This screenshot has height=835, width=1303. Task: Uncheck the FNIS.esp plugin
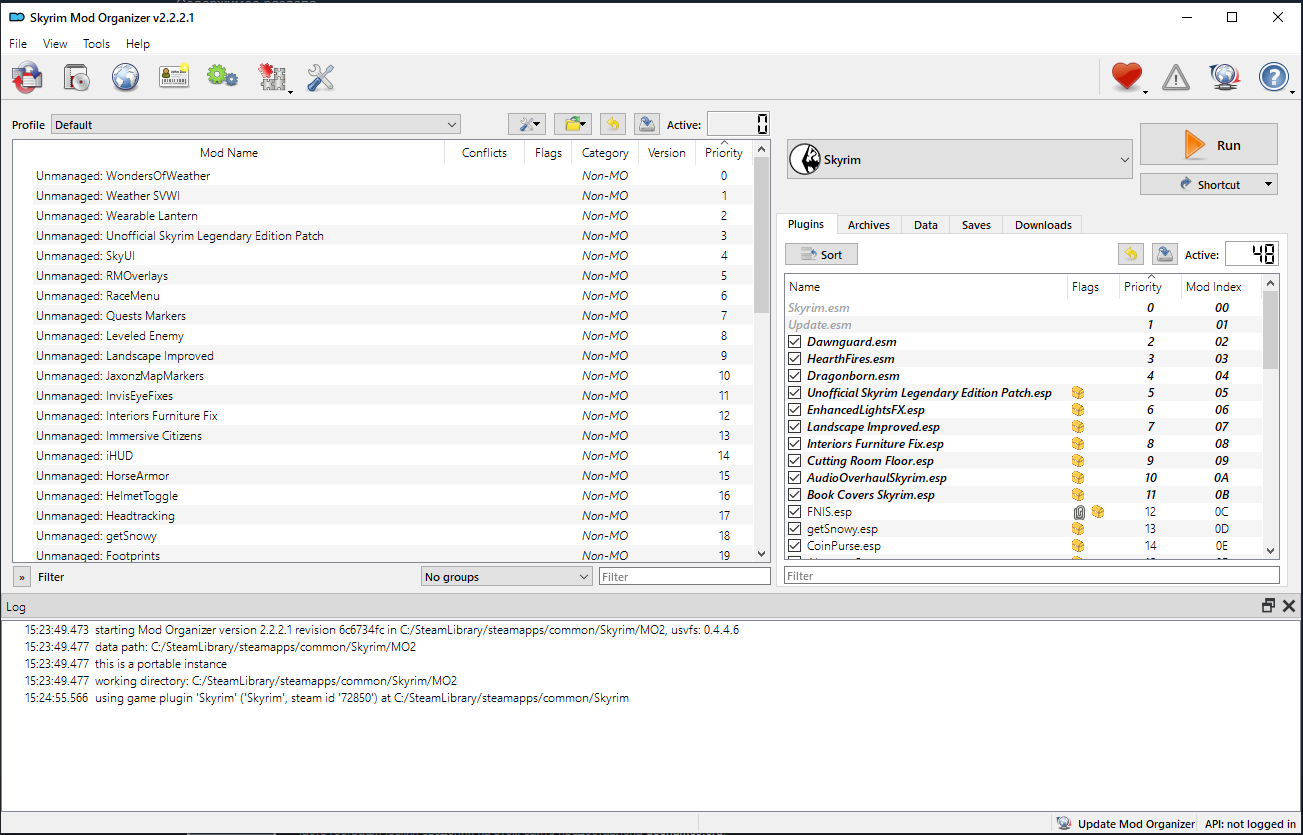pos(795,512)
